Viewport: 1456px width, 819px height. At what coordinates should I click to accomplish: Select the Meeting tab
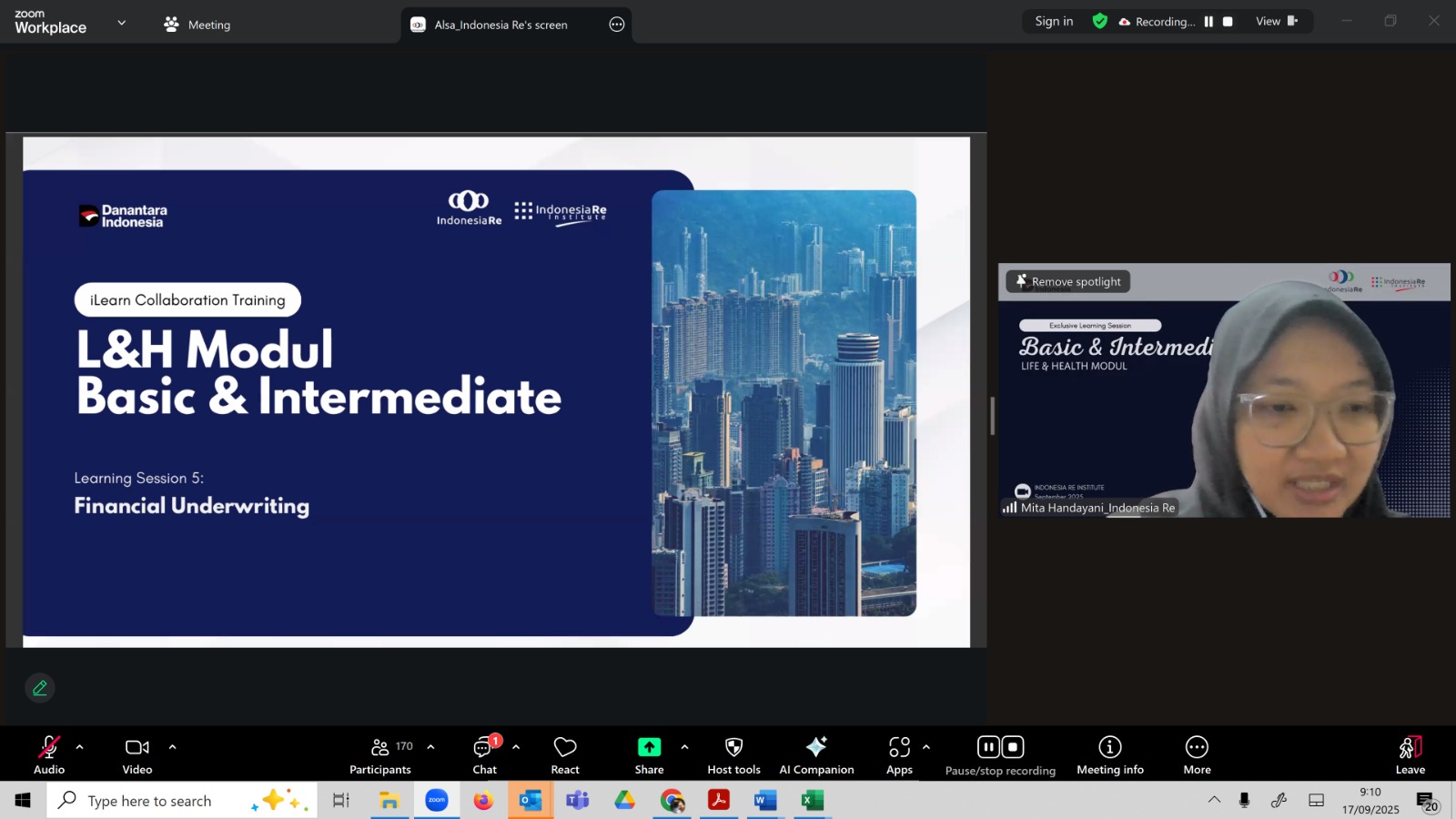(x=197, y=25)
